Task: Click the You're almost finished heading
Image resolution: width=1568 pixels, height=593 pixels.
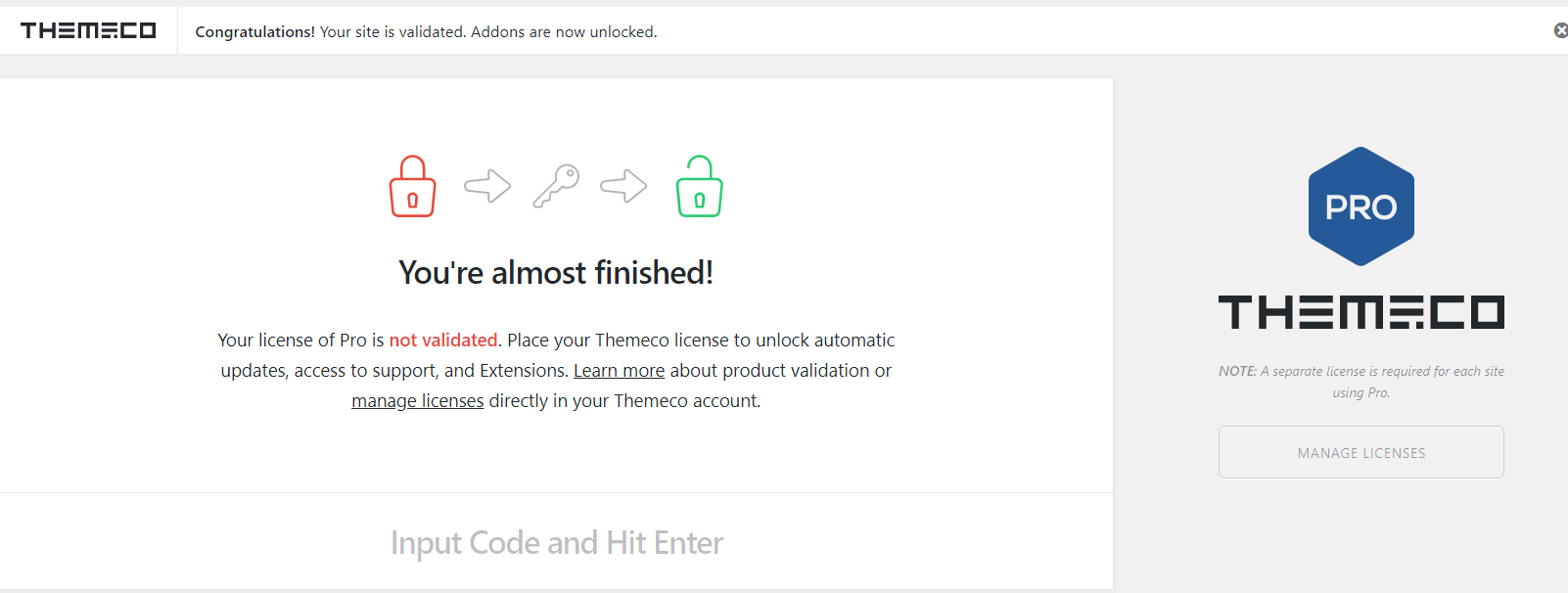Action: click(556, 272)
